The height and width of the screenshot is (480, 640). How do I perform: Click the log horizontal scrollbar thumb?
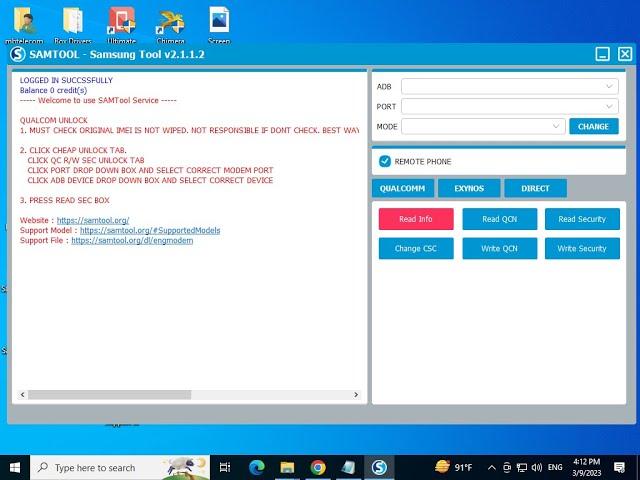[109, 394]
